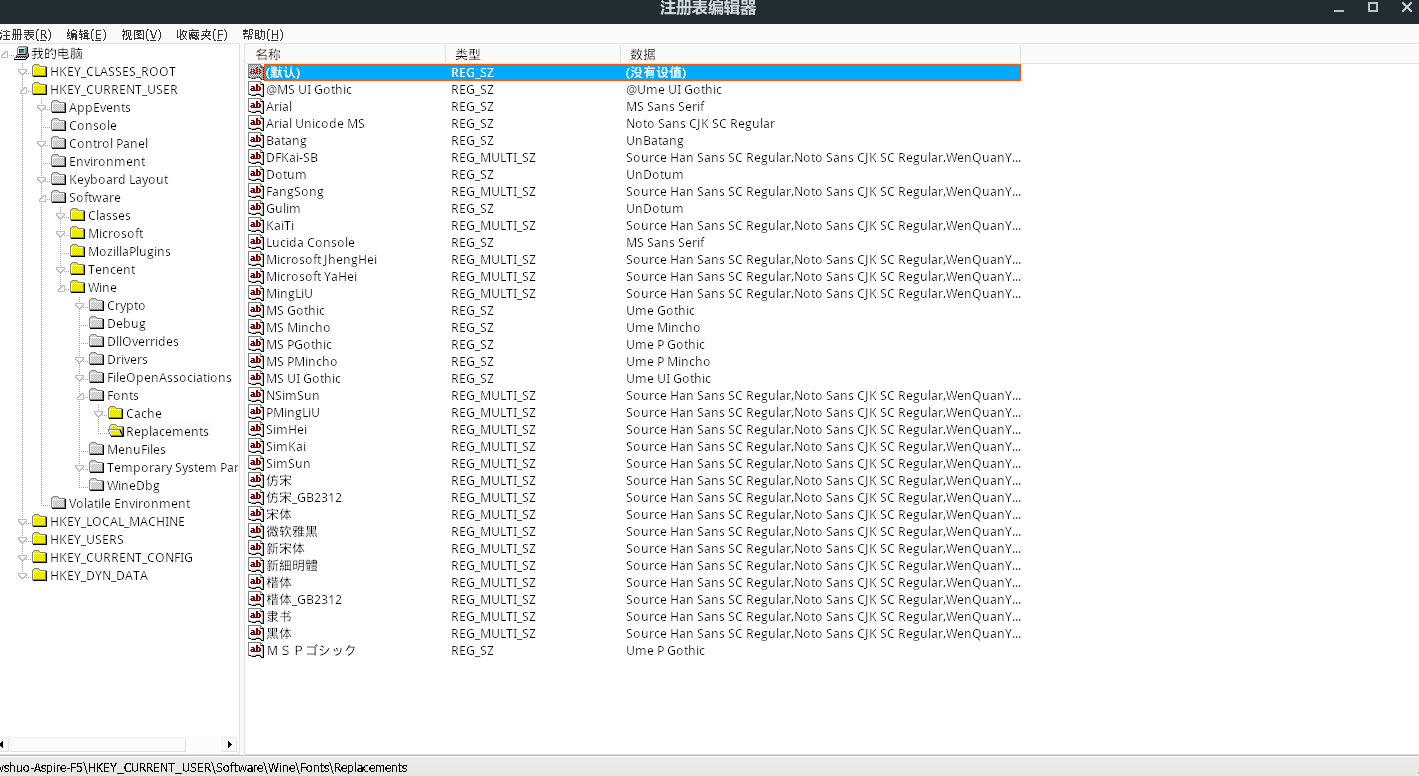The width and height of the screenshot is (1419, 776).
Task: Collapse the HKEY_CURRENT_USER tree node
Action: pos(22,89)
